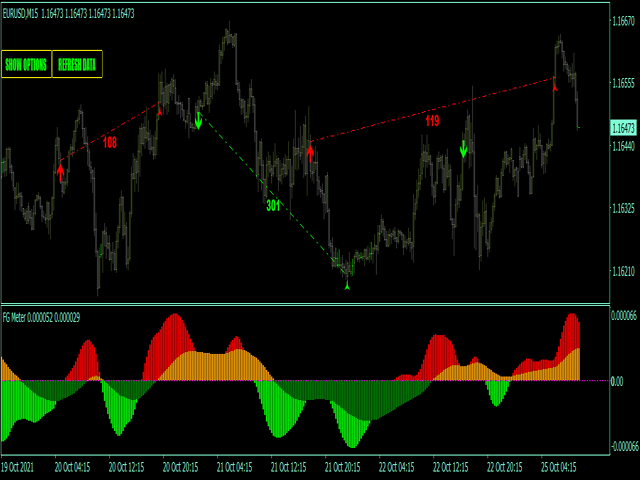Image resolution: width=640 pixels, height=480 pixels.
Task: Click the 1.16555 price axis label
Action: pos(623,83)
